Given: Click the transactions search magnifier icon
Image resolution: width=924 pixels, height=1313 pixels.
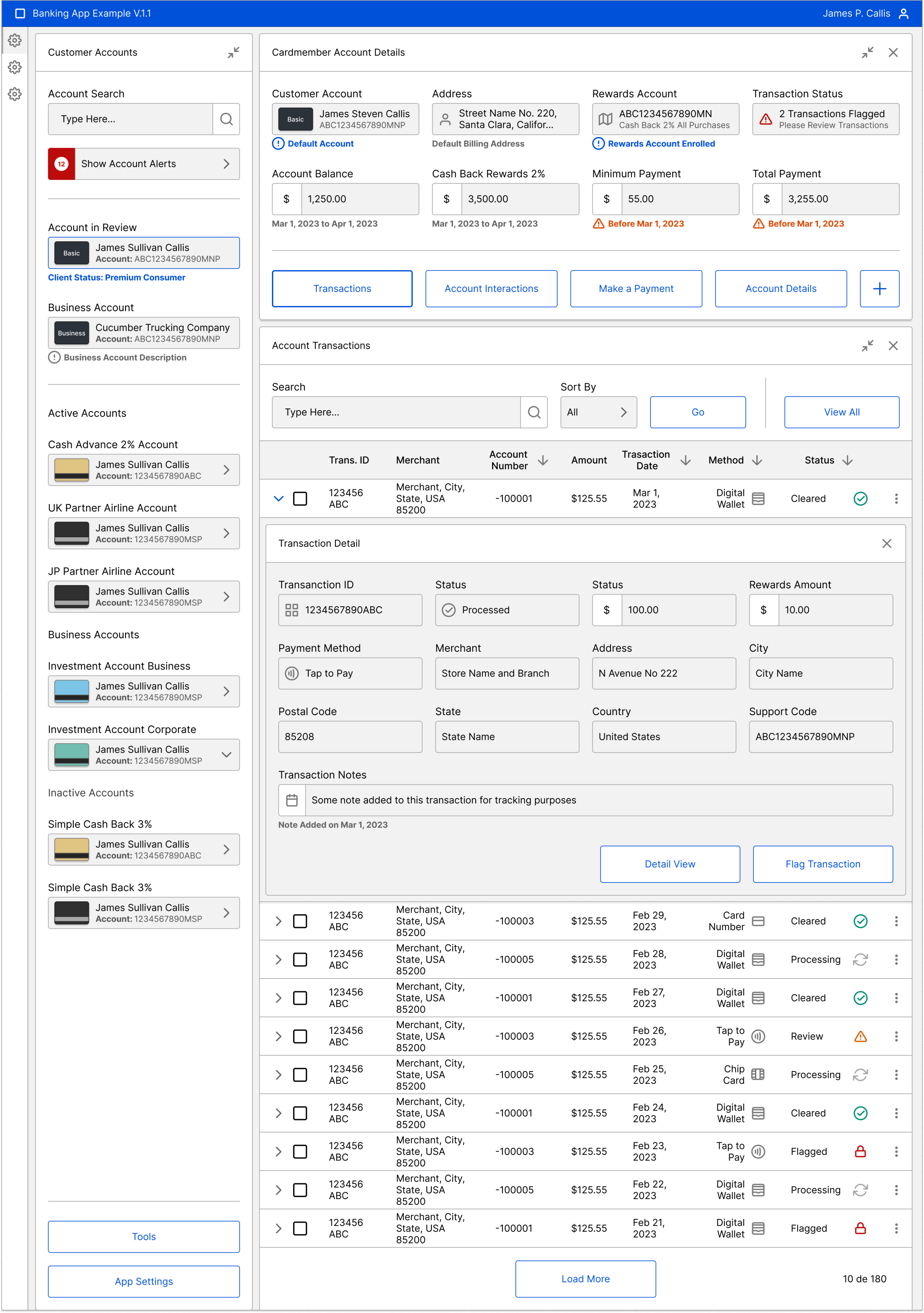Looking at the screenshot, I should click(534, 412).
